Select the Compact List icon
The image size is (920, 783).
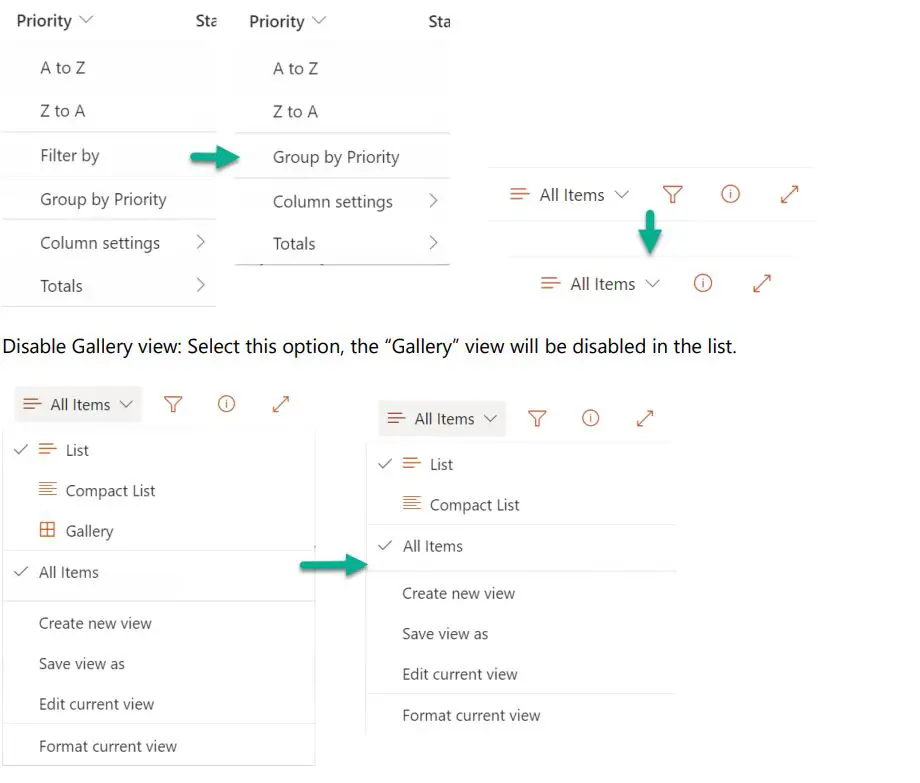(x=47, y=490)
